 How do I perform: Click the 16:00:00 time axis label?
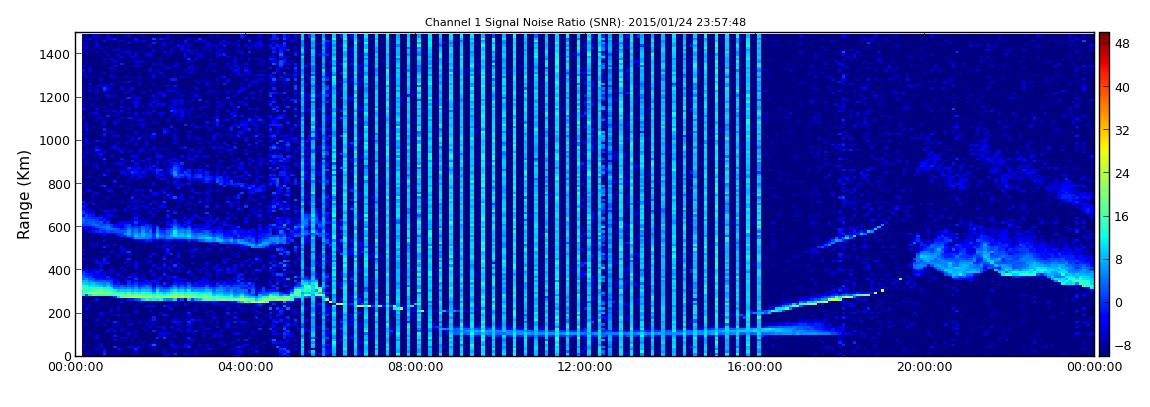tap(755, 367)
